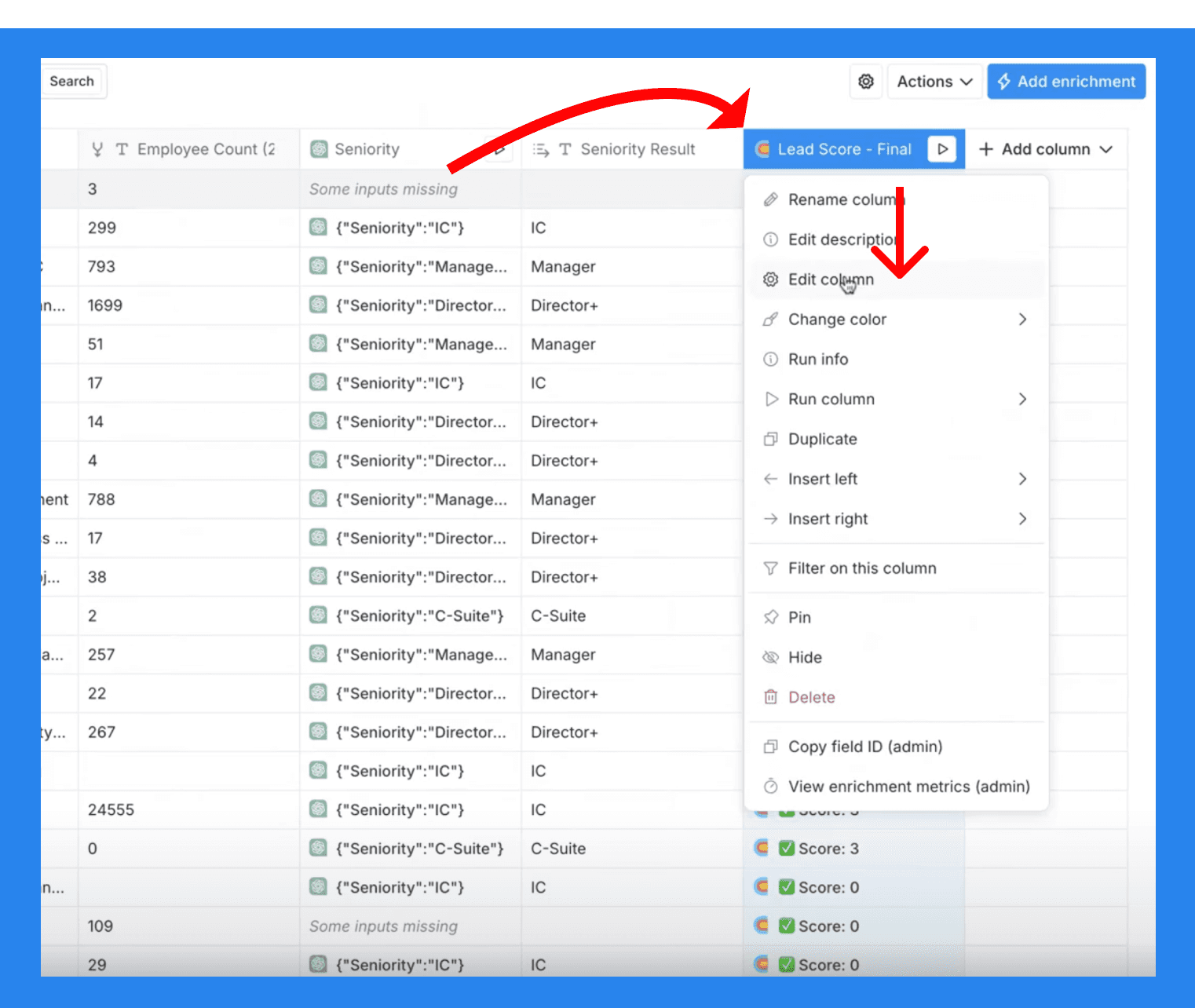Click the copy icon beside Copy field ID
This screenshot has width=1195, height=1008.
[771, 747]
